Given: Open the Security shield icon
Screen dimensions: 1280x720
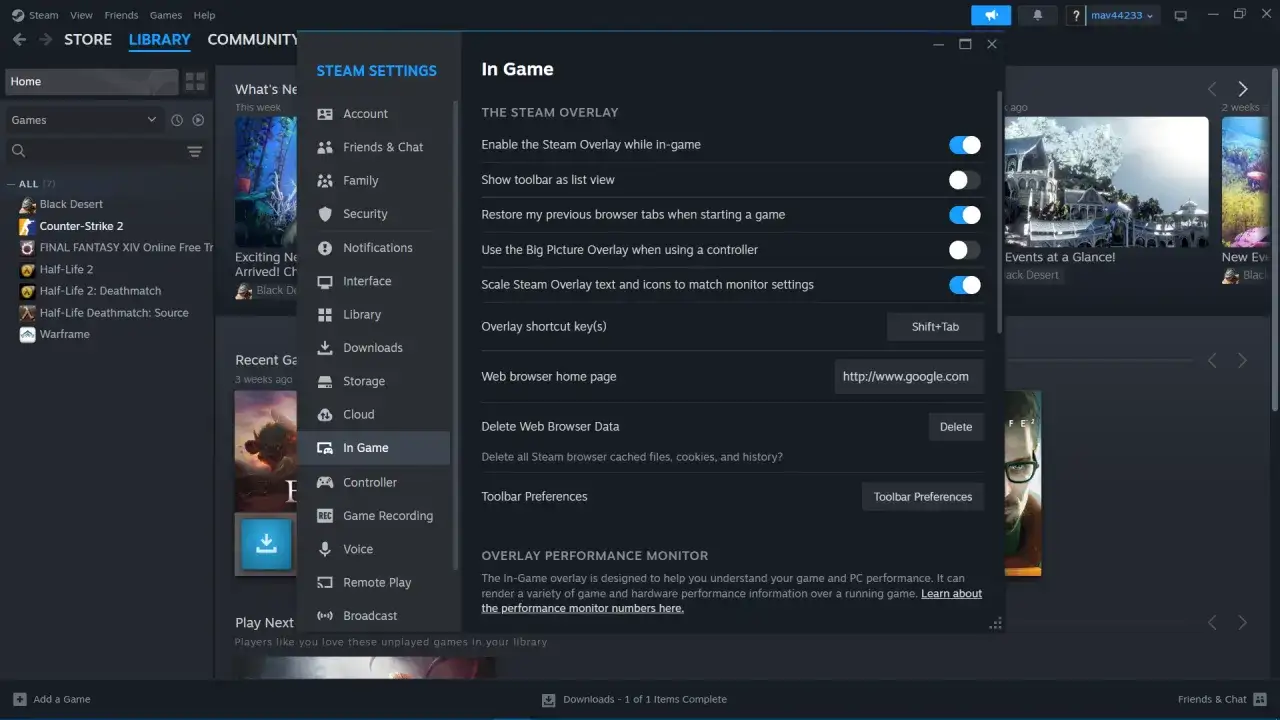Looking at the screenshot, I should tap(325, 214).
